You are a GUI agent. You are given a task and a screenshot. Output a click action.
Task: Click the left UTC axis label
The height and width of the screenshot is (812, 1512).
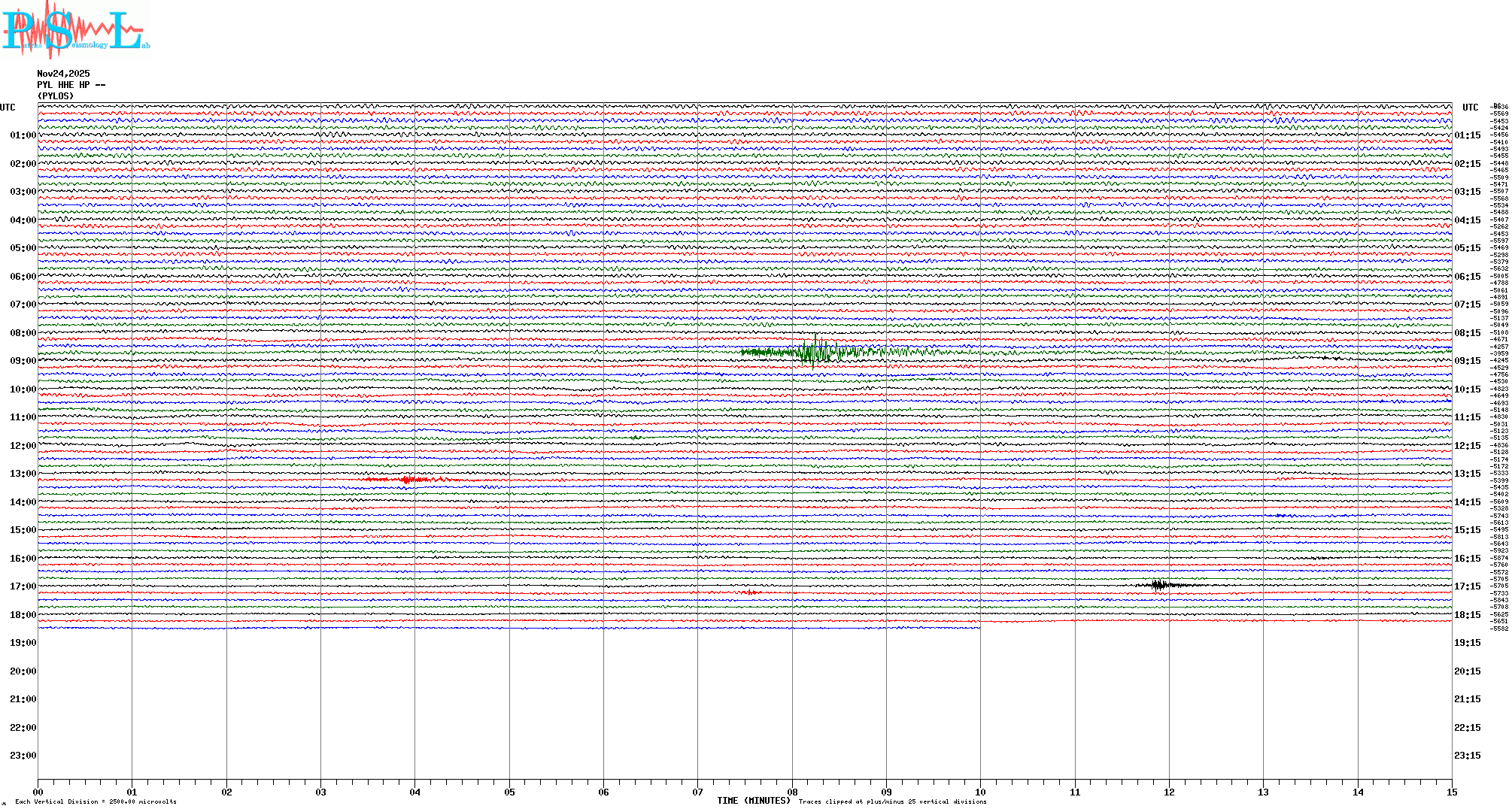[x=8, y=108]
